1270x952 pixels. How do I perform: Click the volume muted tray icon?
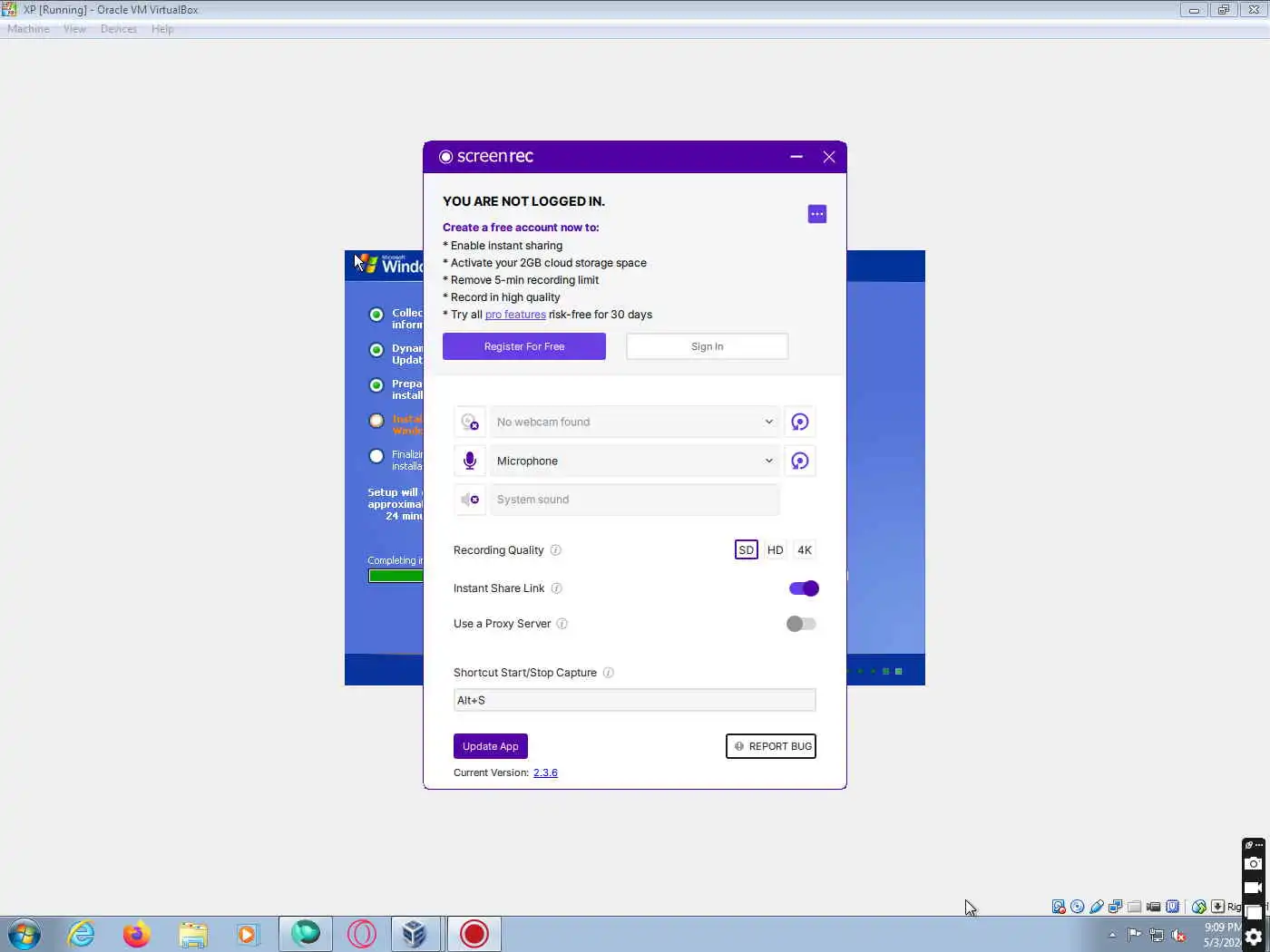pos(1178,936)
